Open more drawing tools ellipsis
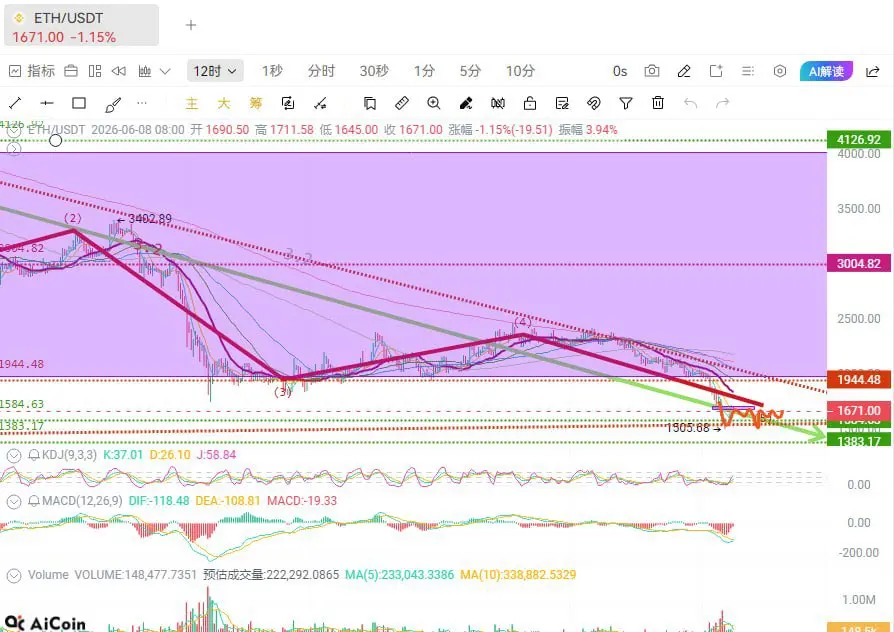This screenshot has width=894, height=632. click(x=142, y=103)
